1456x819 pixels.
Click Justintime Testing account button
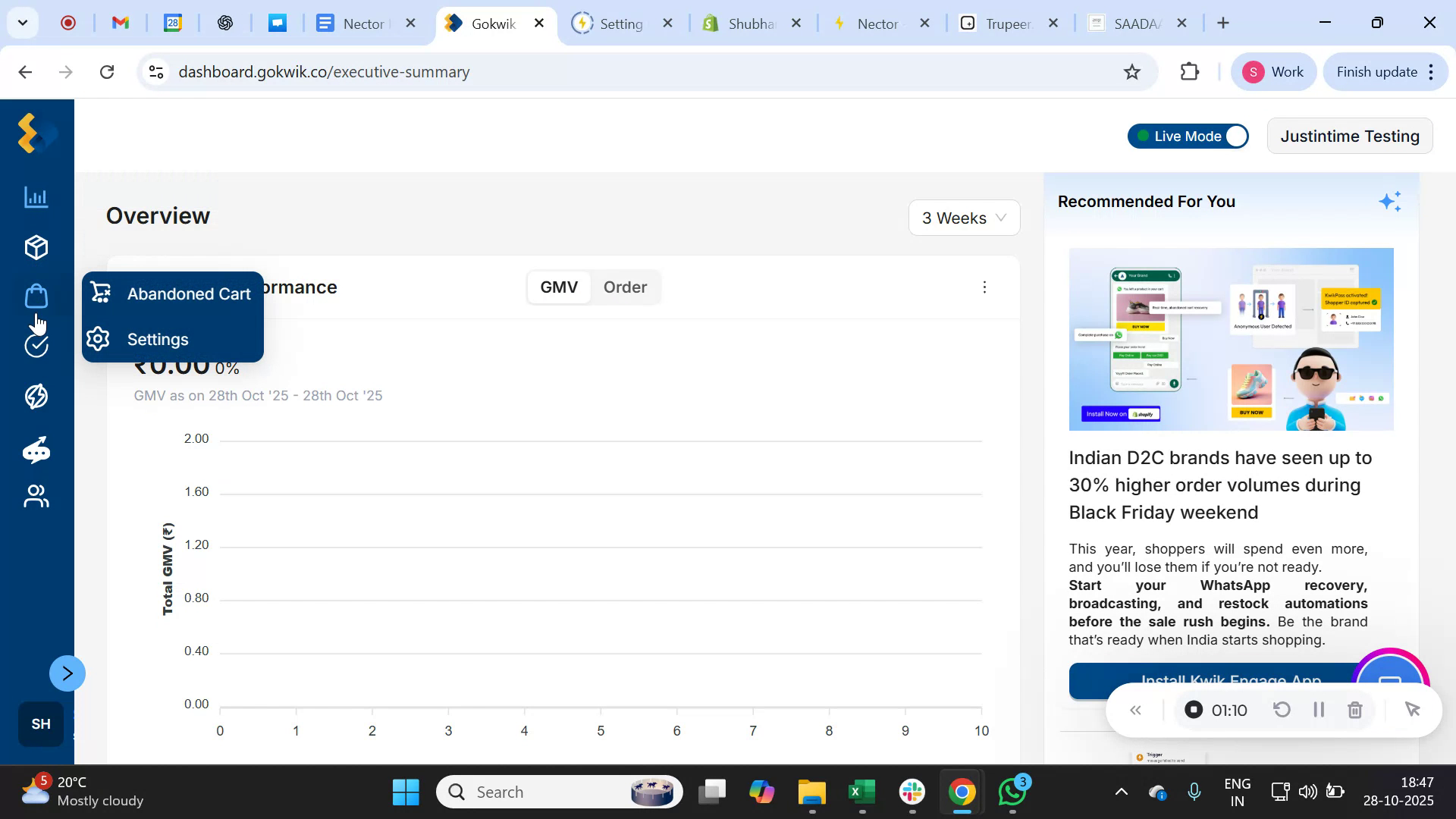pyautogui.click(x=1350, y=136)
